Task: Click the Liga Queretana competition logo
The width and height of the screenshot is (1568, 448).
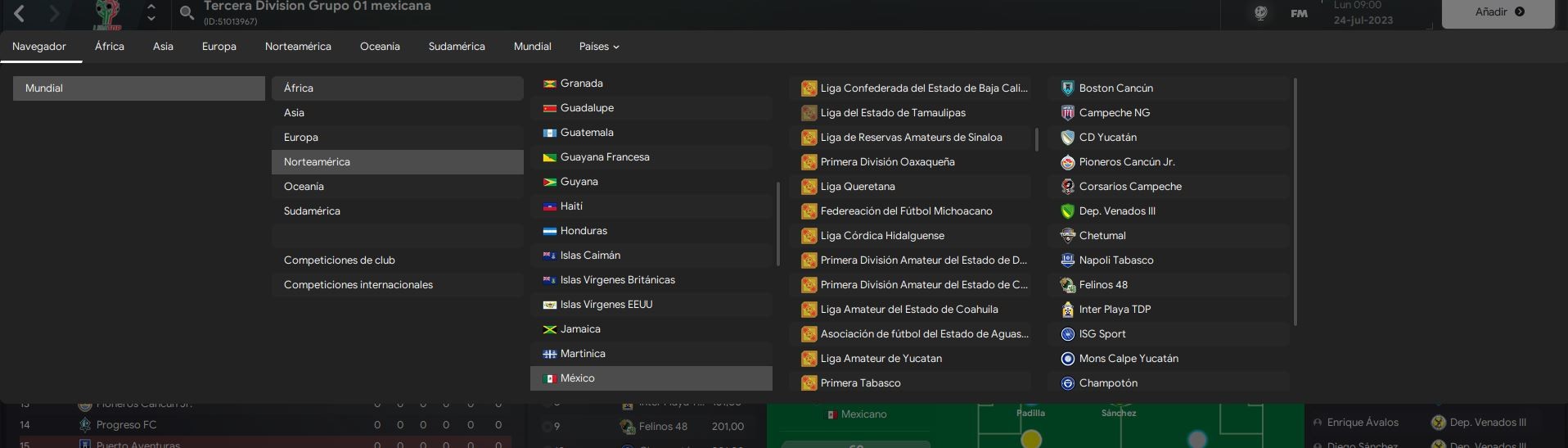Action: pyautogui.click(x=809, y=187)
